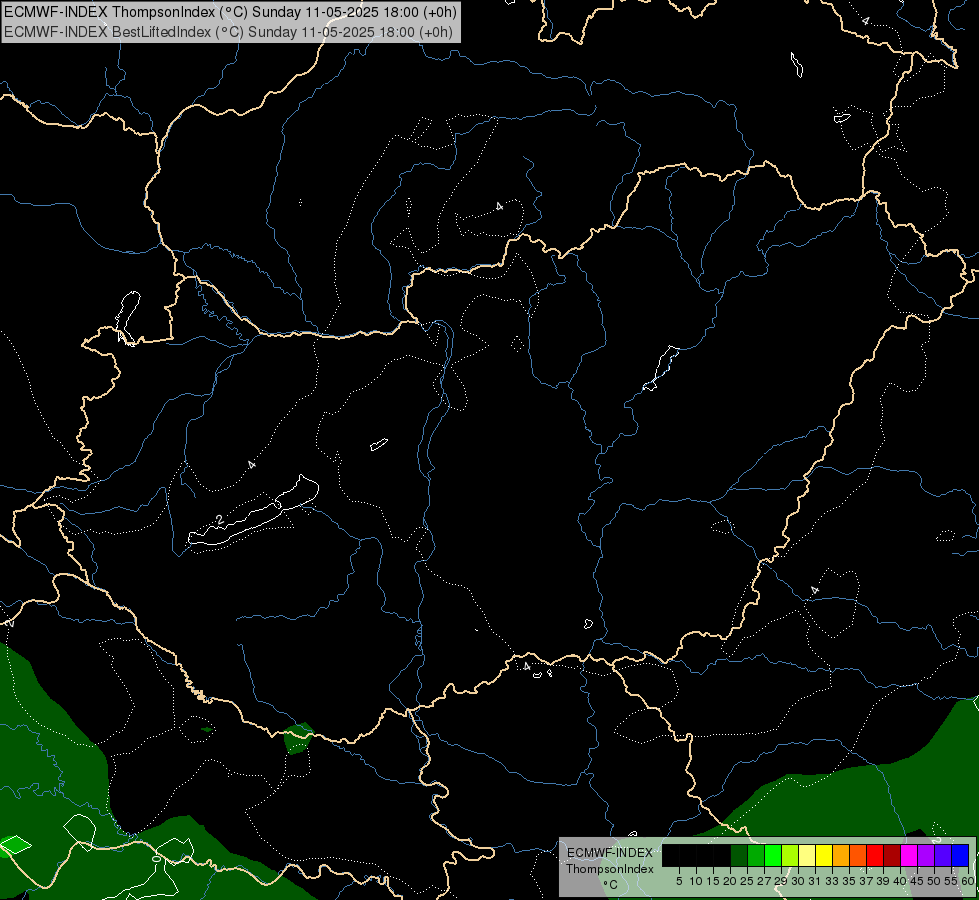
Task: Select the red-orange 35-37 legend swatch
Action: [x=858, y=855]
